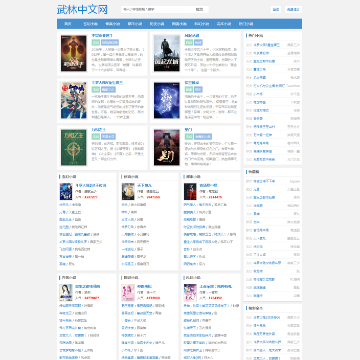The width and height of the screenshot is (360, 360).
Task: Go to the 首页 home tab
Action: [68, 24]
